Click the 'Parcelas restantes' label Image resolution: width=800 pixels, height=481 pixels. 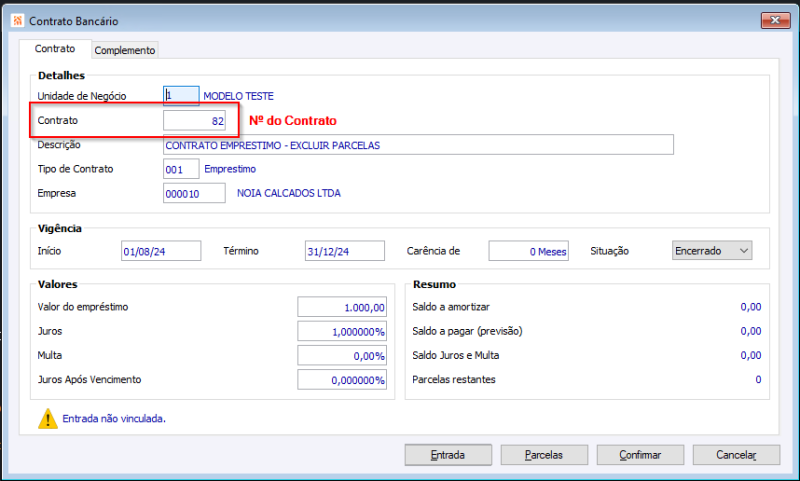(454, 379)
